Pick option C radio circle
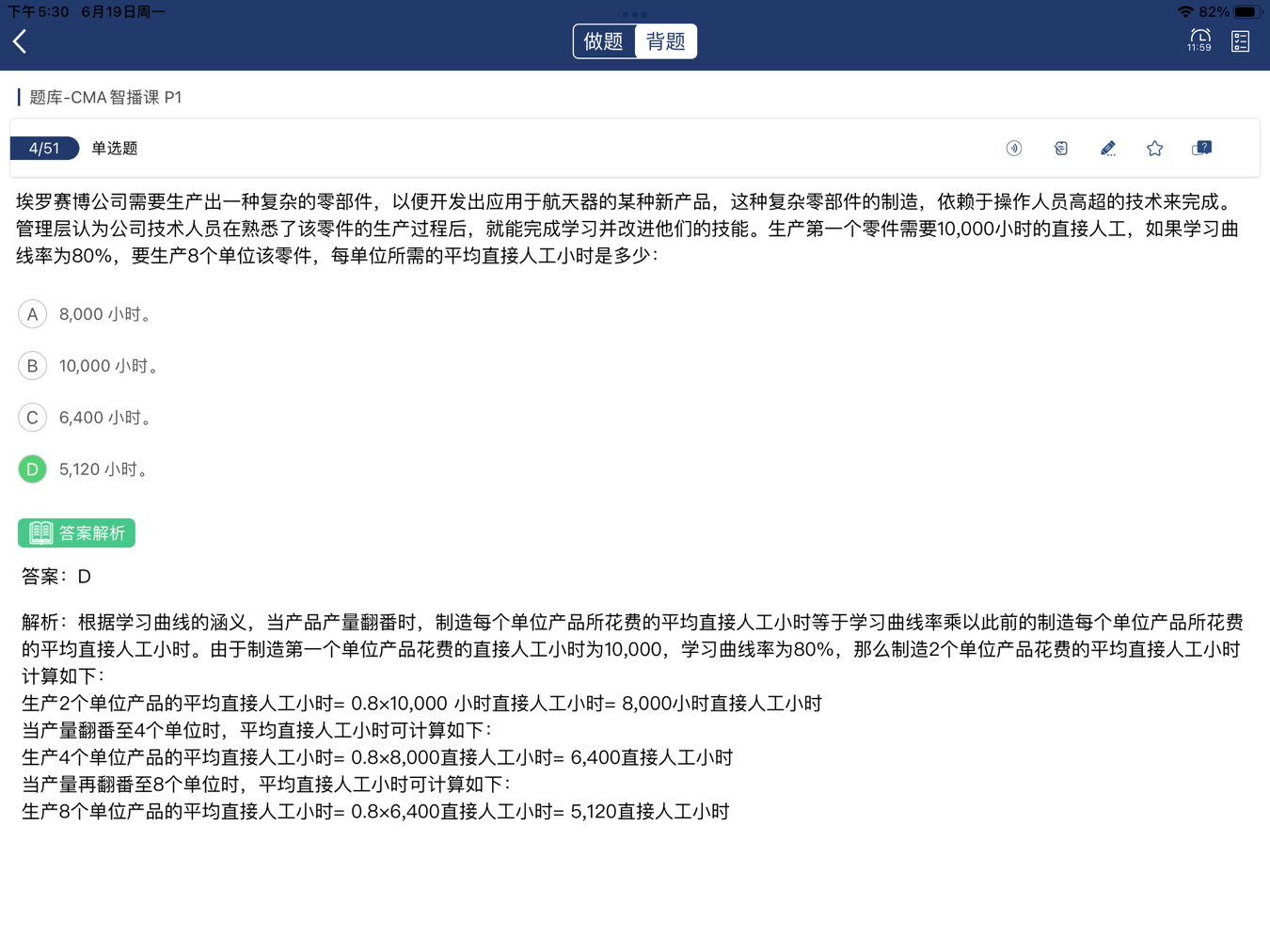This screenshot has width=1270, height=952. (x=33, y=418)
